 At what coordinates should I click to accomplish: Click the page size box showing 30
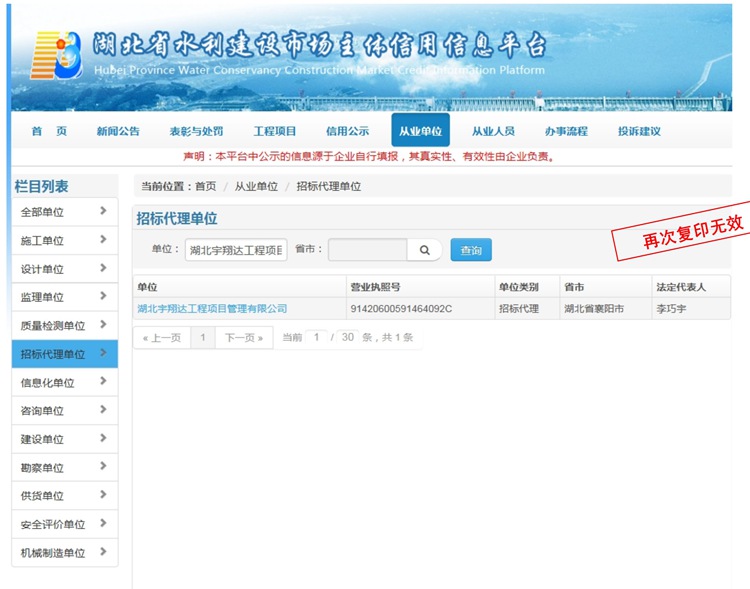pos(348,337)
